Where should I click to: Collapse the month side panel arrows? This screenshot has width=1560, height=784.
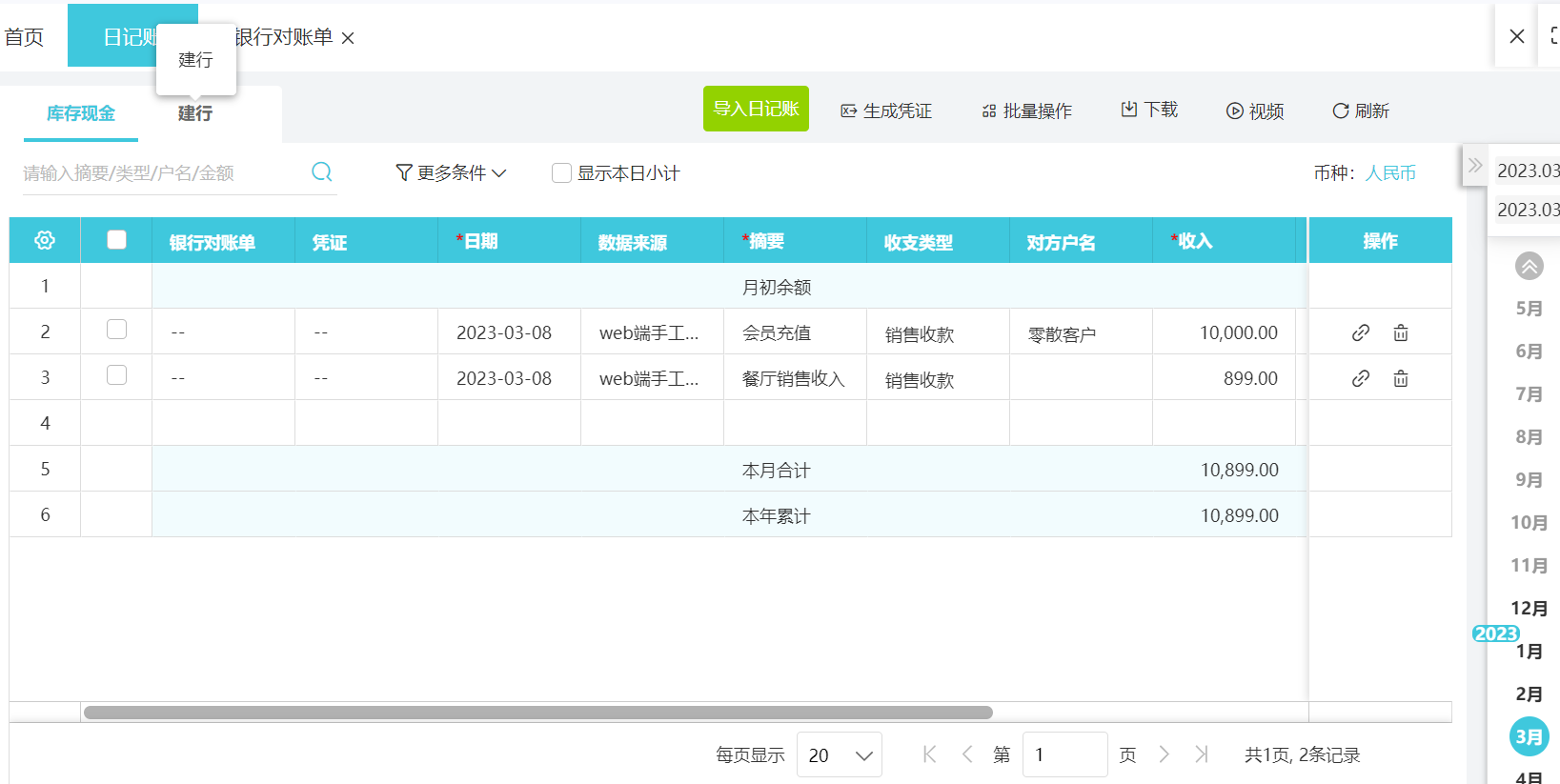(1475, 165)
